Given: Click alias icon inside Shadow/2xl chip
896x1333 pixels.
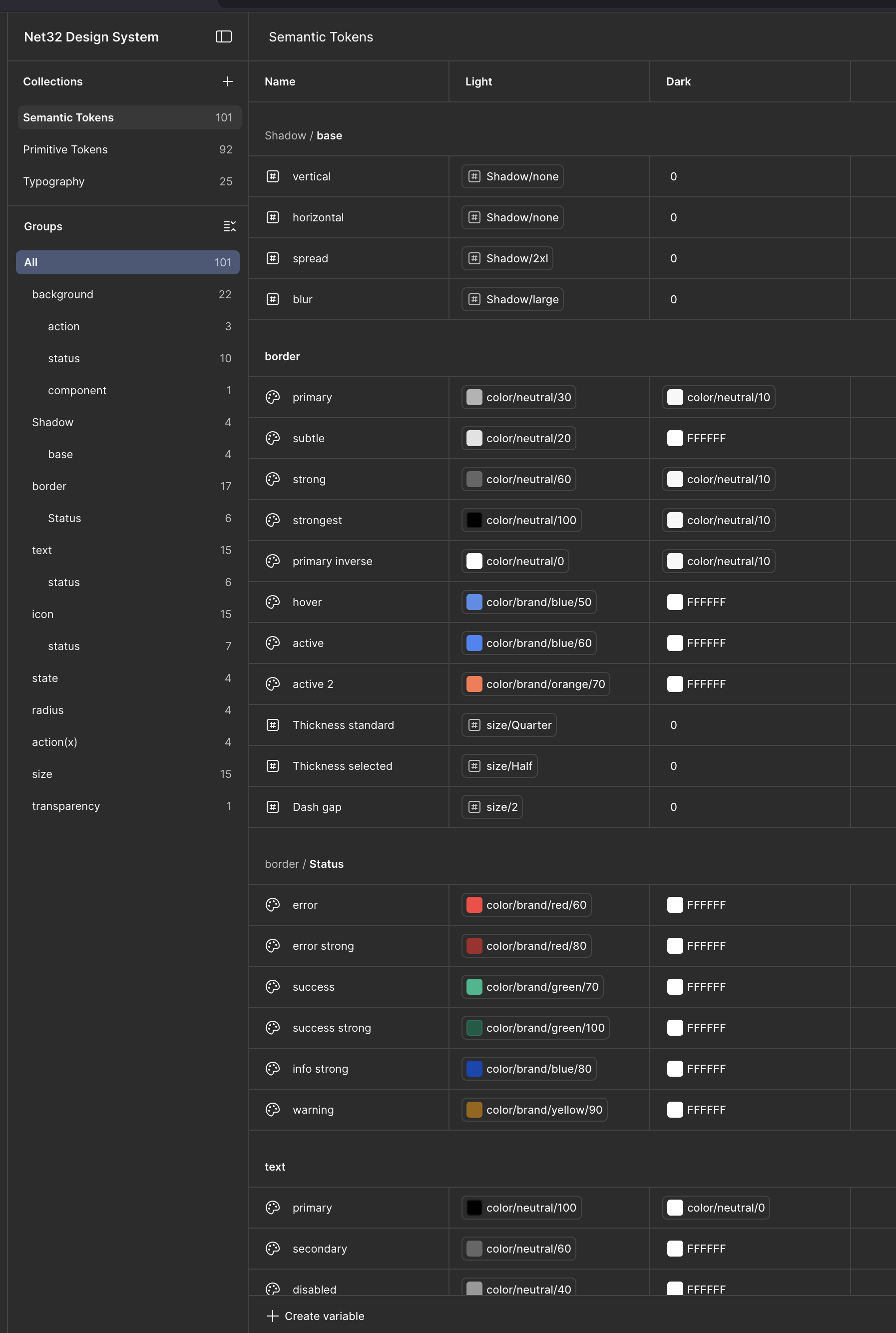Looking at the screenshot, I should coord(474,258).
